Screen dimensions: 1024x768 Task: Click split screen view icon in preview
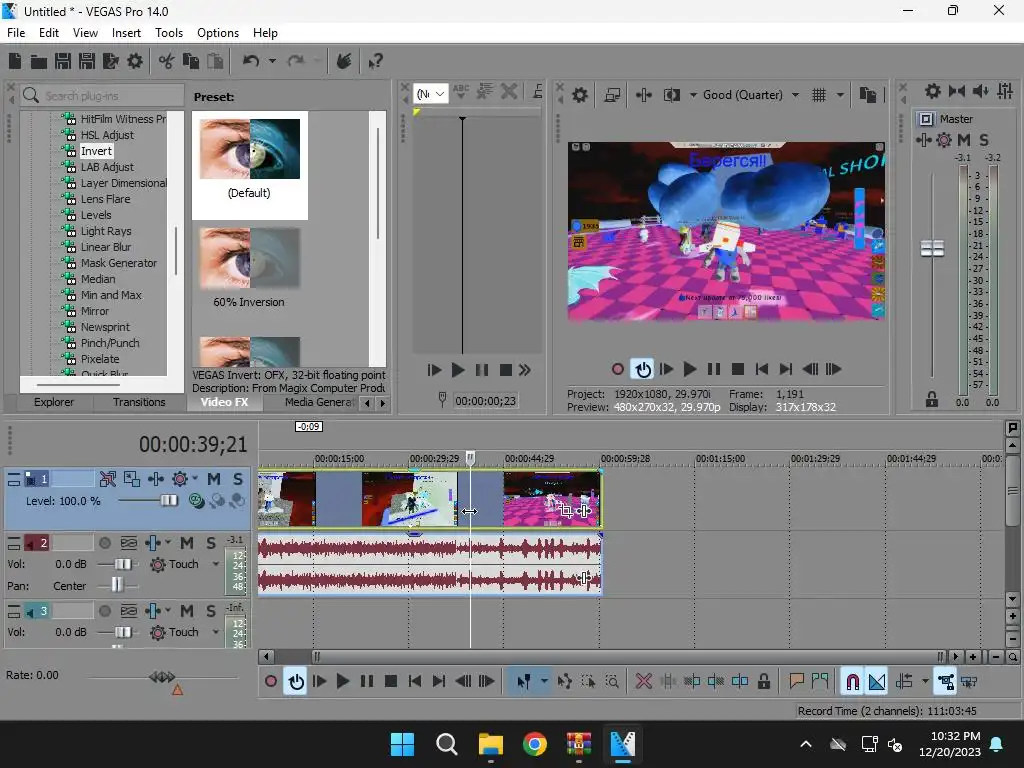672,95
